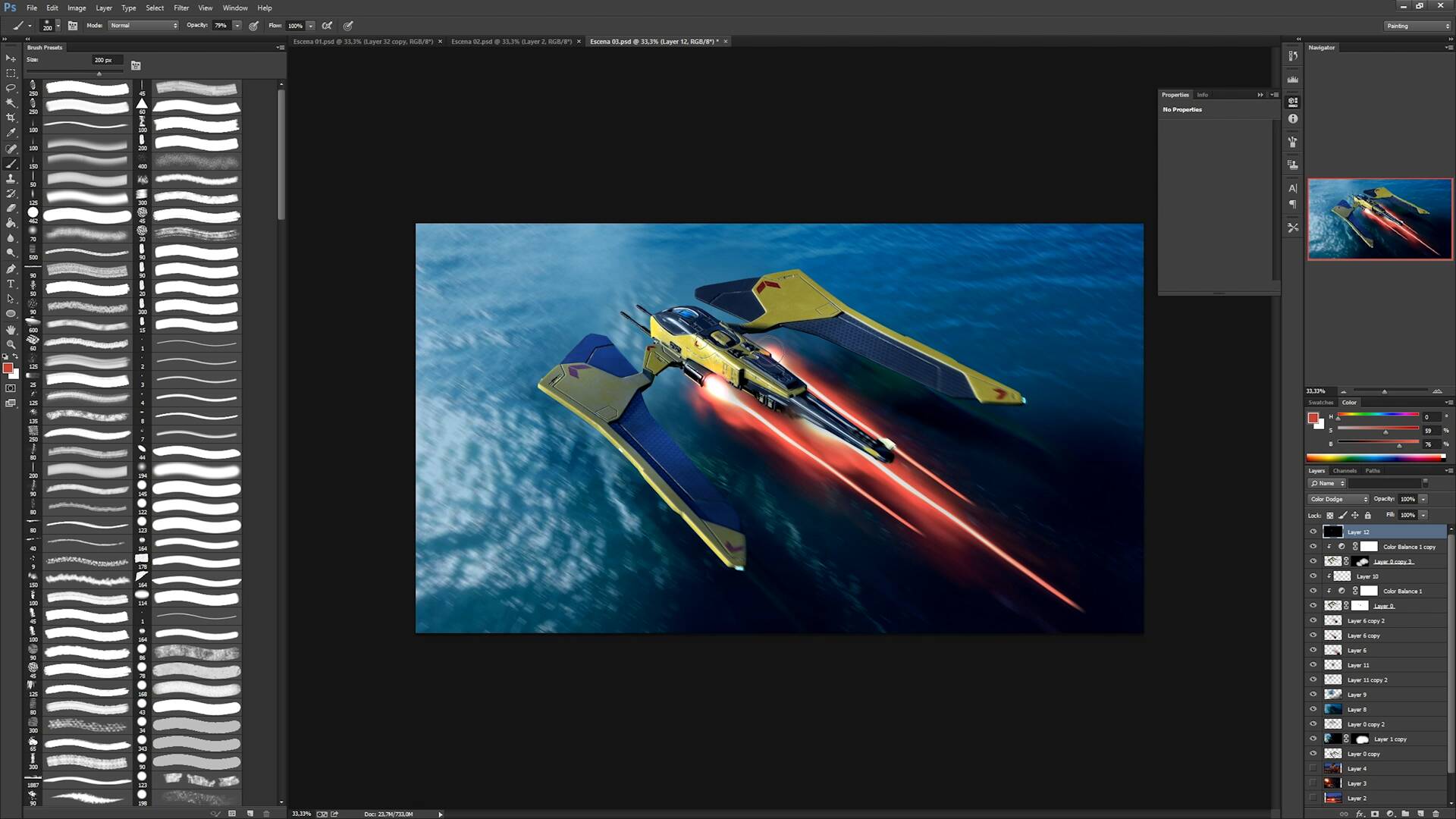Open the Opacity slider dropdown in options bar
Image resolution: width=1456 pixels, height=819 pixels.
tap(237, 26)
